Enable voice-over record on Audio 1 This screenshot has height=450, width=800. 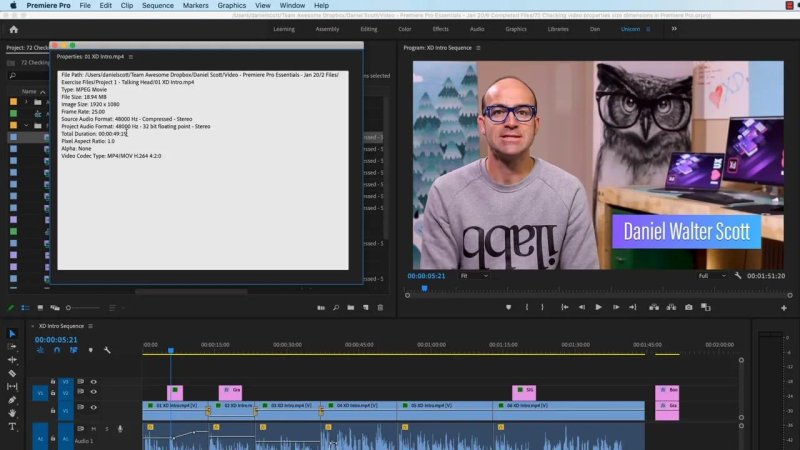click(x=120, y=429)
